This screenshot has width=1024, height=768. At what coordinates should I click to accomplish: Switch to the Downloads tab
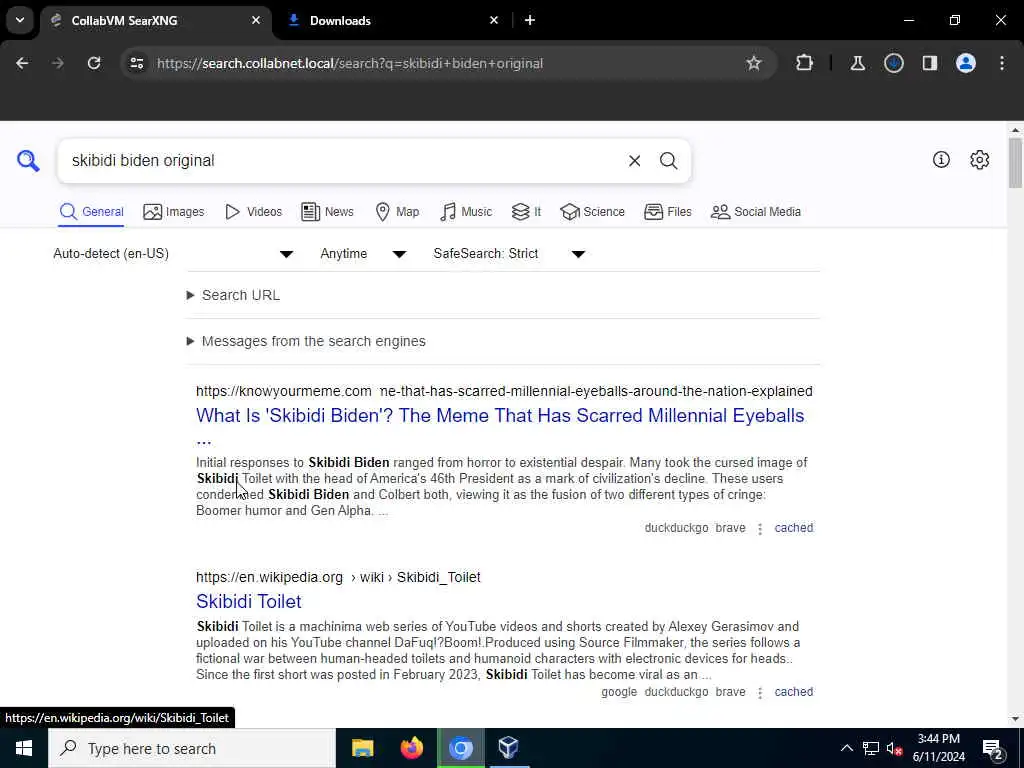[x=392, y=20]
